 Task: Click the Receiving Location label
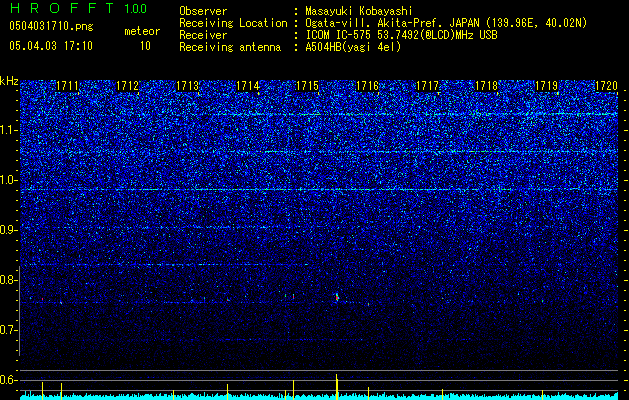[x=233, y=23]
